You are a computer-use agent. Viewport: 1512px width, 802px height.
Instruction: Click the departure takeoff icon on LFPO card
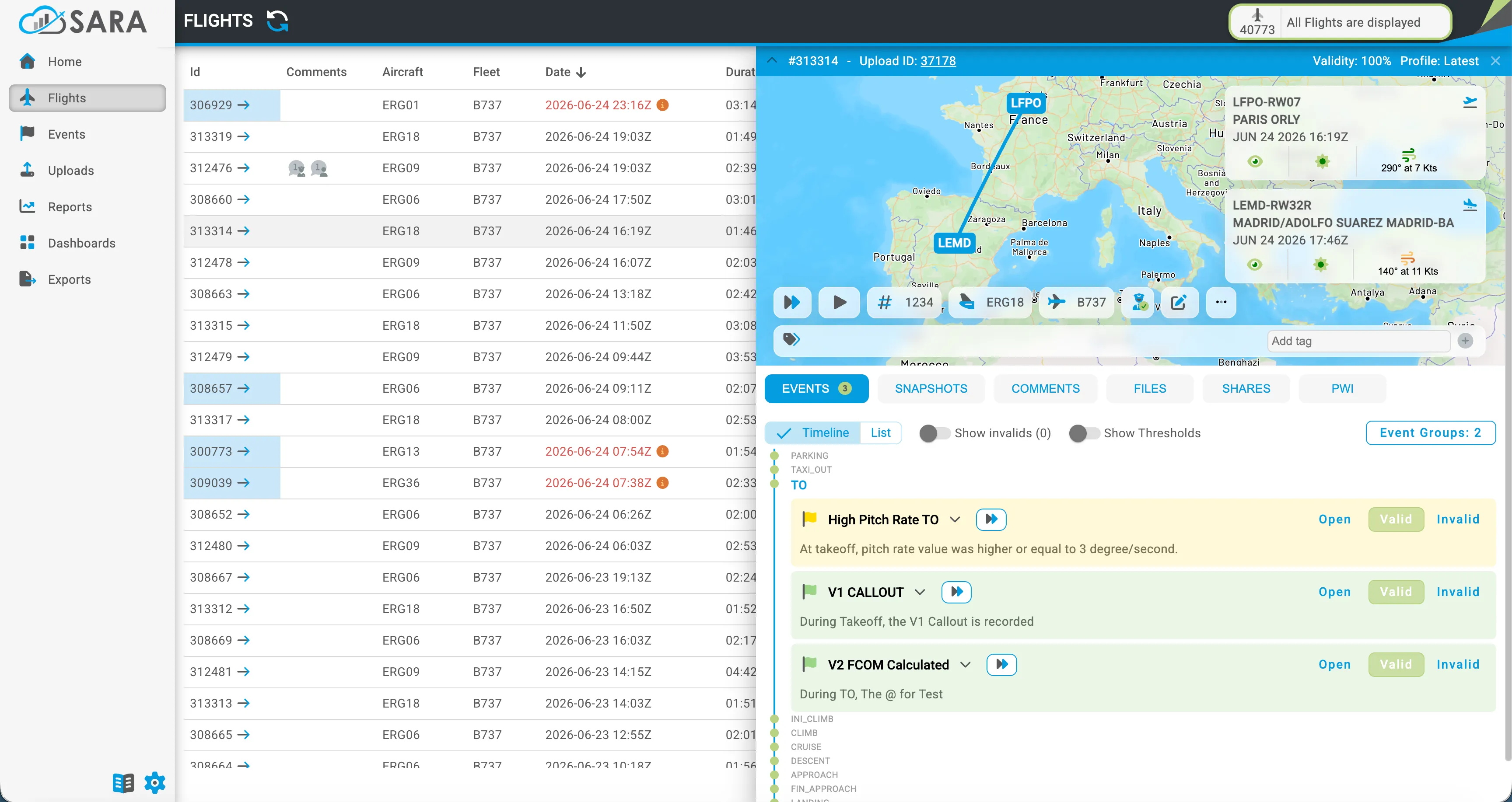tap(1470, 102)
